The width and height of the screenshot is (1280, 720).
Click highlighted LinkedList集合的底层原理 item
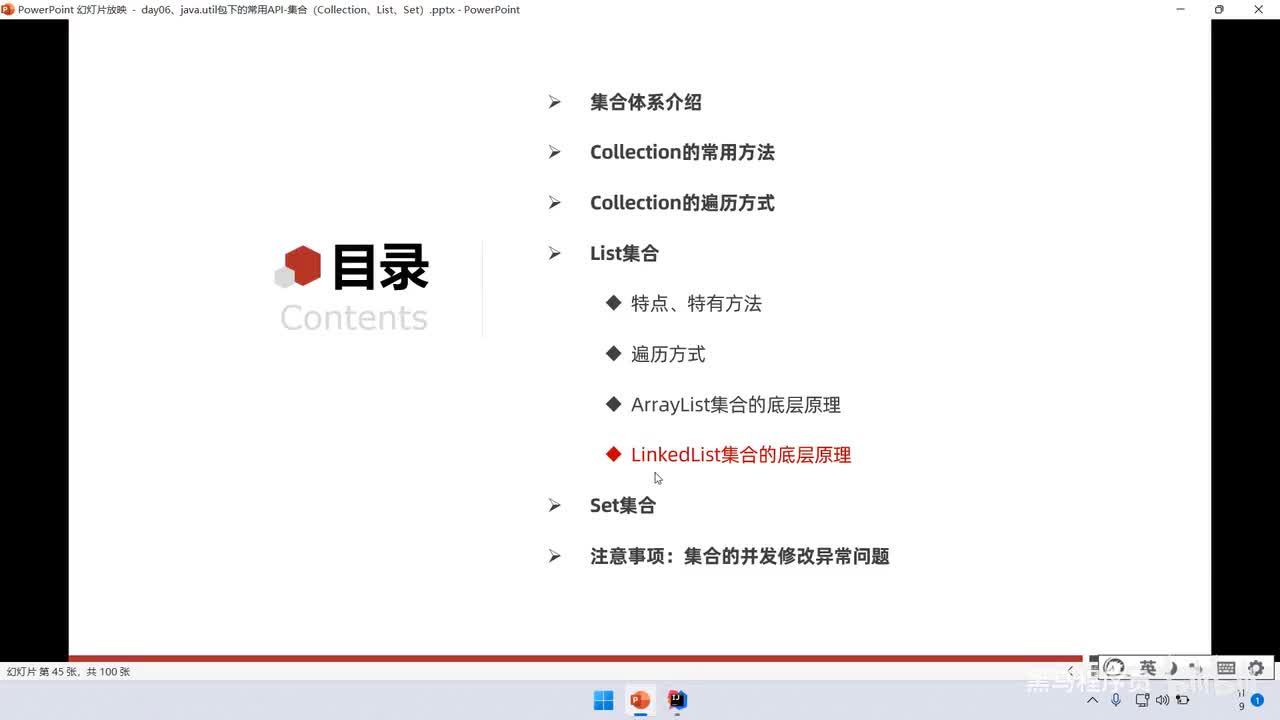[x=741, y=455]
